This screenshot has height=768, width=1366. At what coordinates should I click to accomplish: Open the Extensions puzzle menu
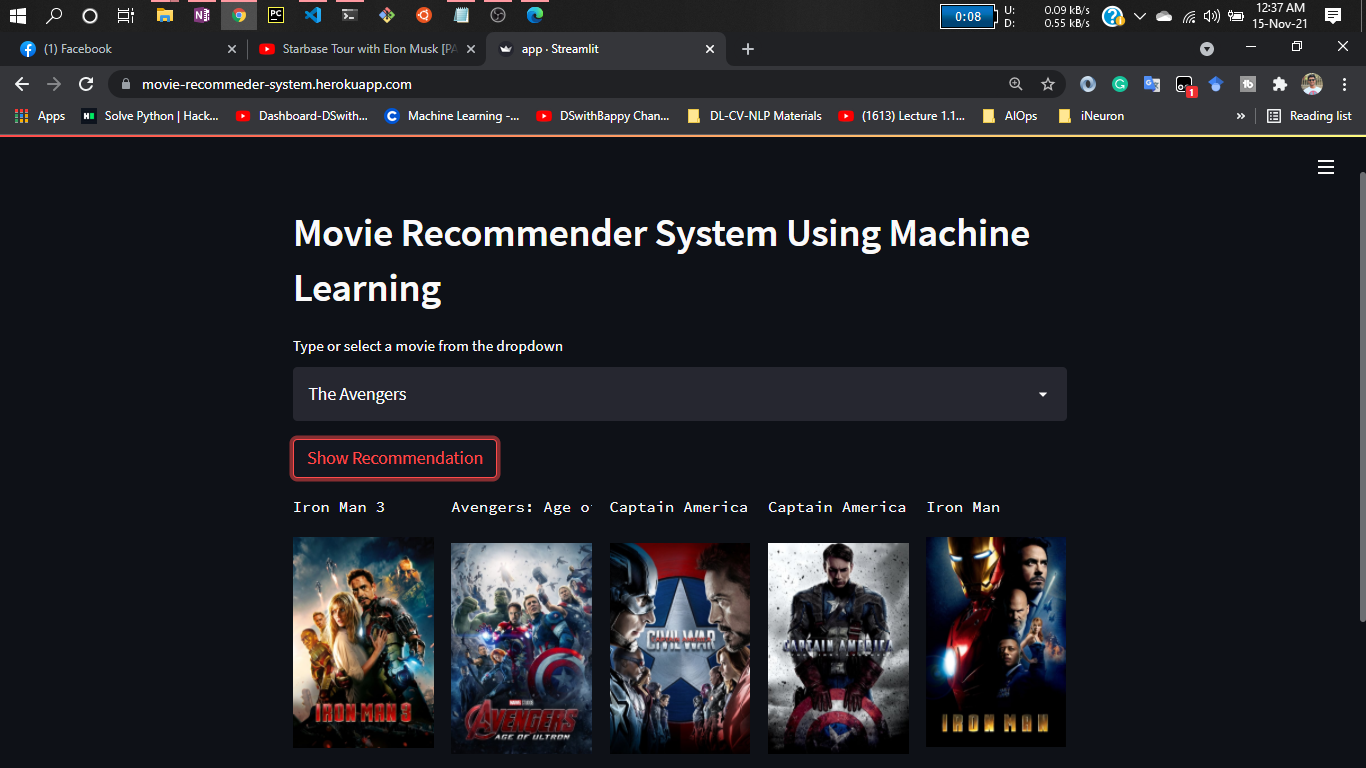tap(1279, 85)
